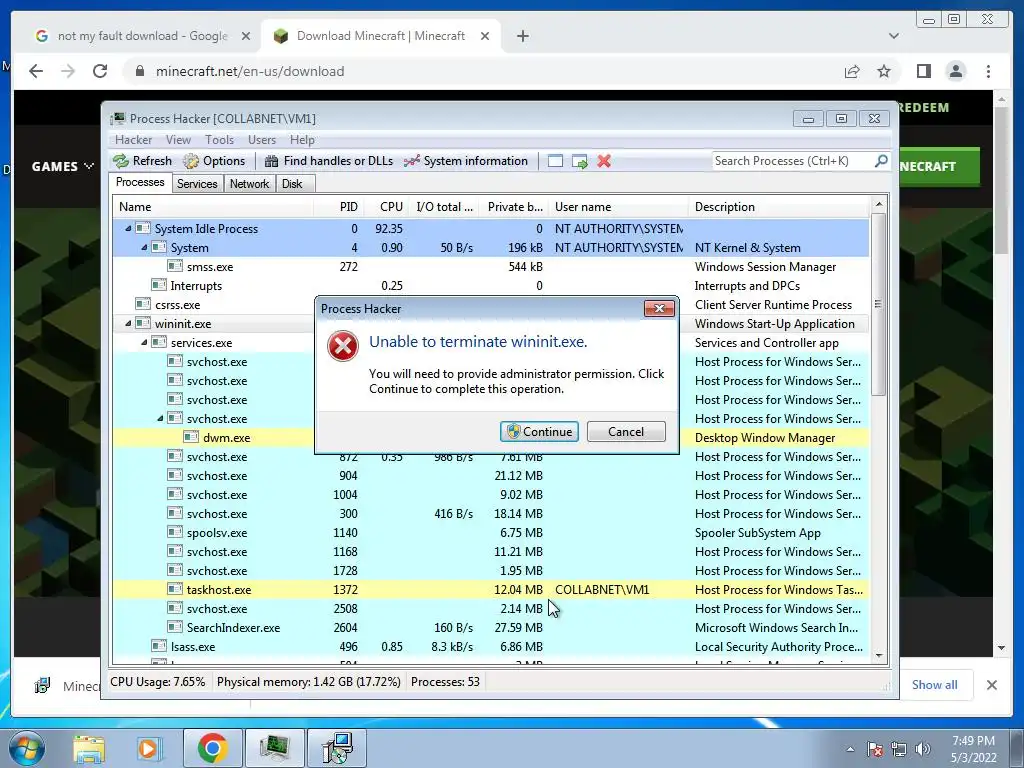This screenshot has height=768, width=1024.
Task: Select the Processes tab
Action: tap(140, 182)
